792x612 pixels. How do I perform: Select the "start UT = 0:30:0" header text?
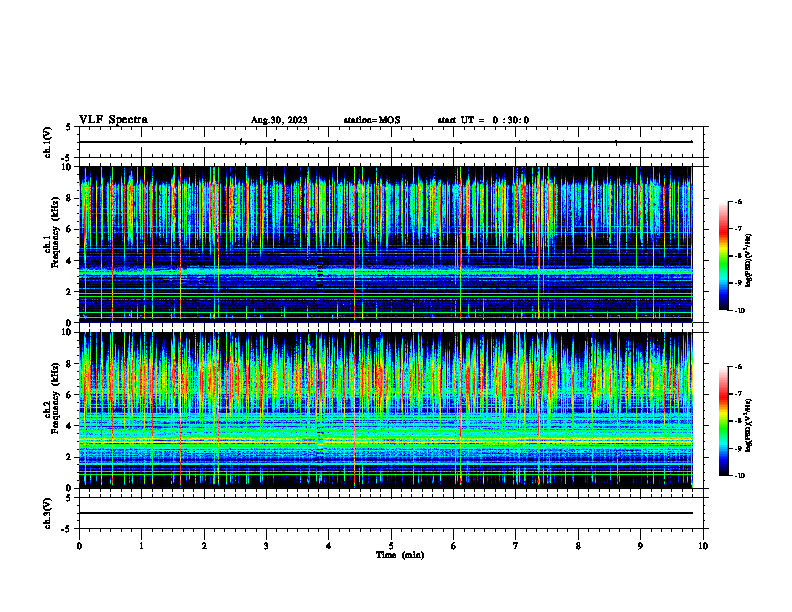(x=483, y=120)
